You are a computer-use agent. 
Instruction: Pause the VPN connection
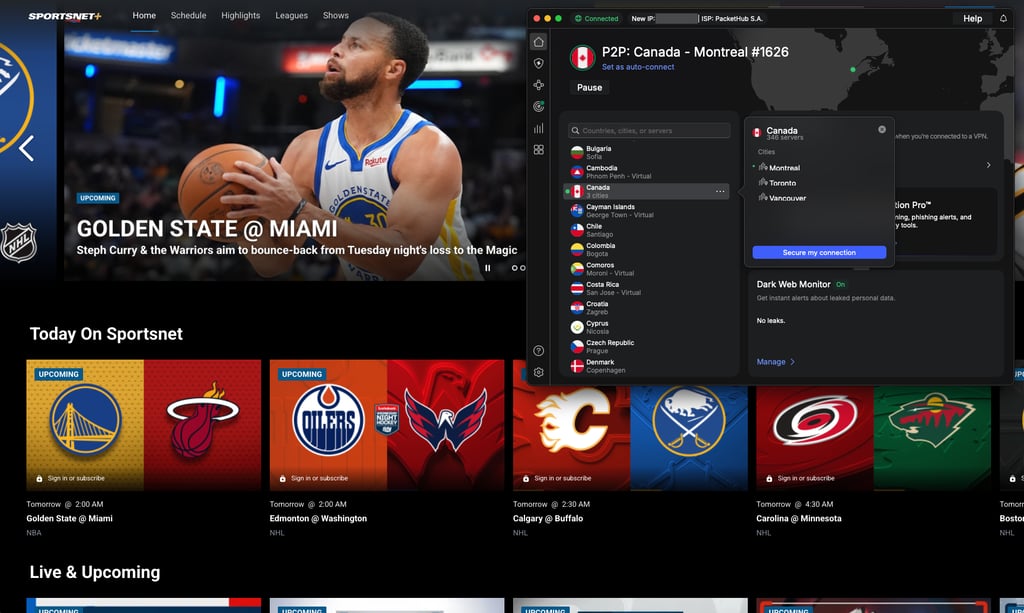tap(589, 87)
